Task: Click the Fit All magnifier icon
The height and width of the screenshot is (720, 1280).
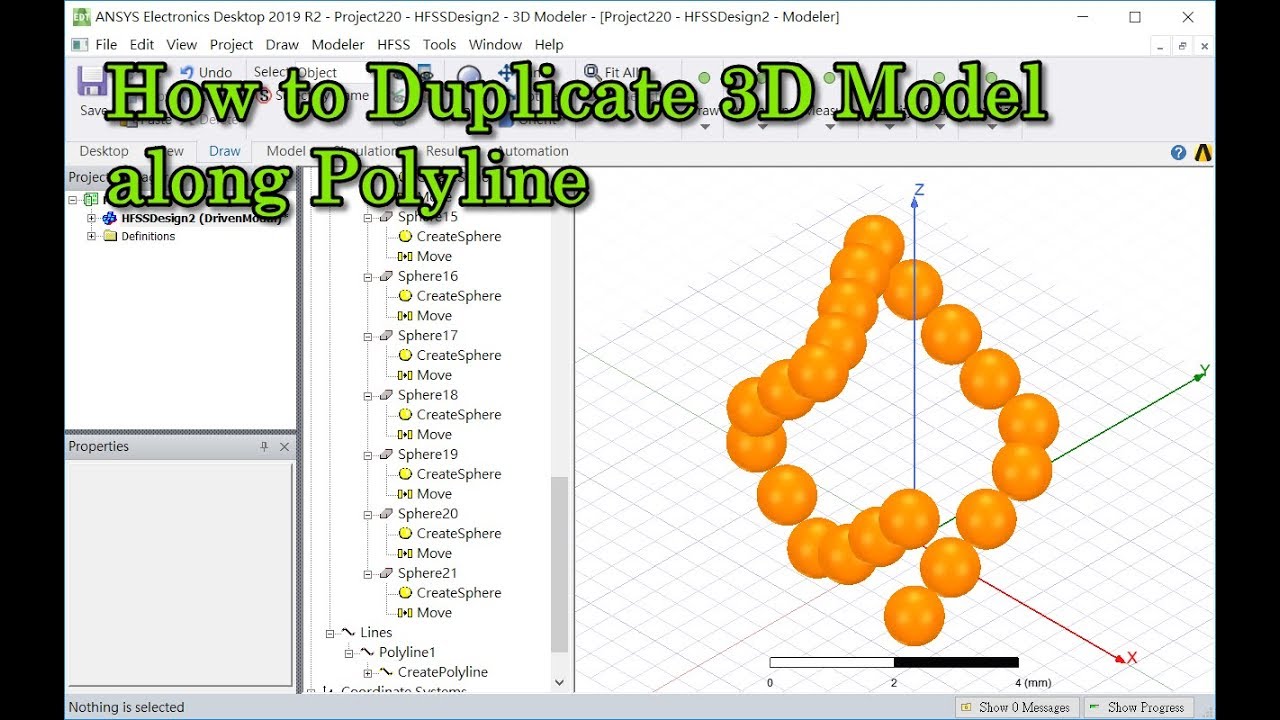Action: pos(591,72)
